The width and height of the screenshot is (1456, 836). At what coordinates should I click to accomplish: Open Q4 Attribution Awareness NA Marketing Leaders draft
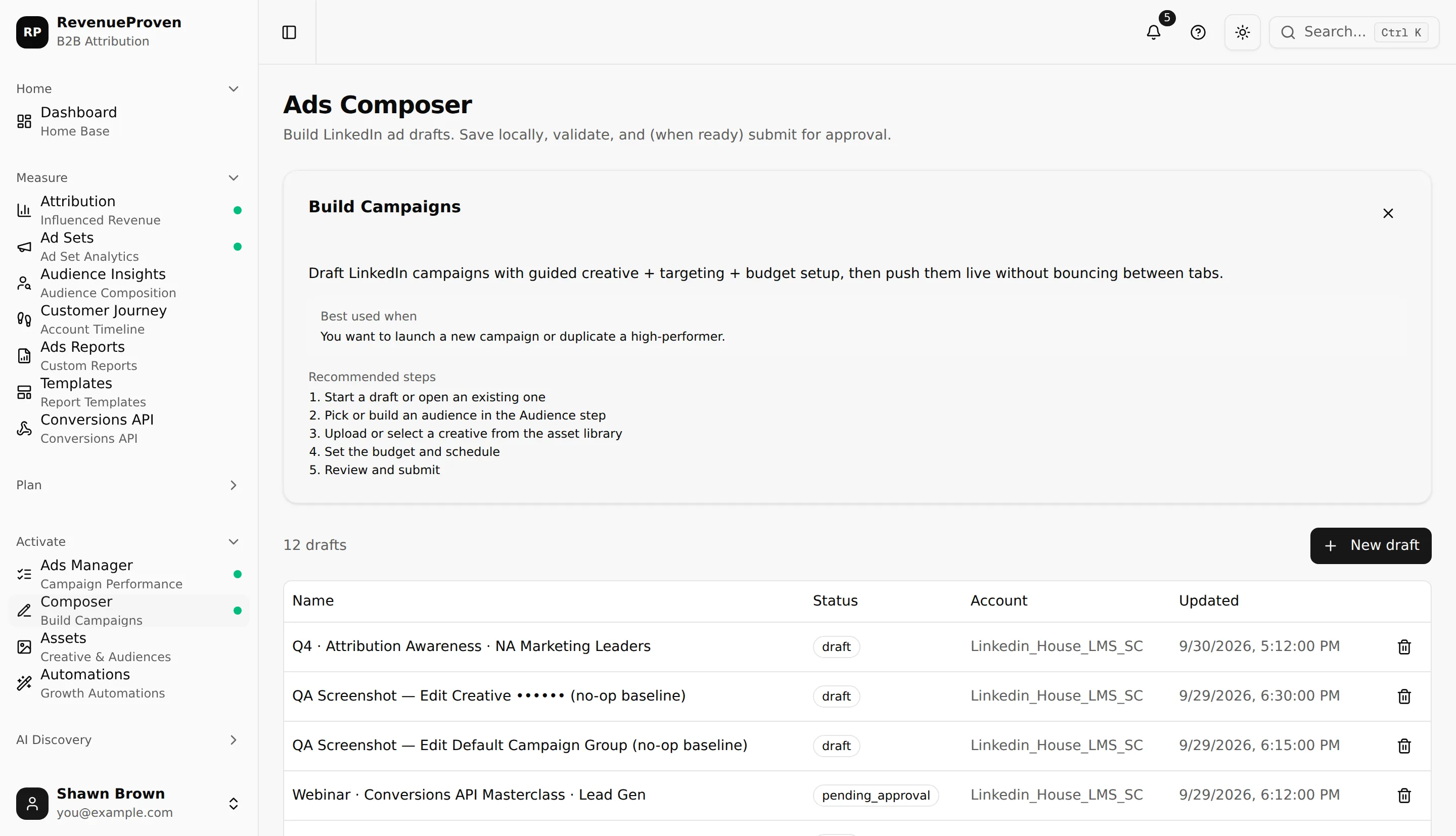(x=471, y=646)
